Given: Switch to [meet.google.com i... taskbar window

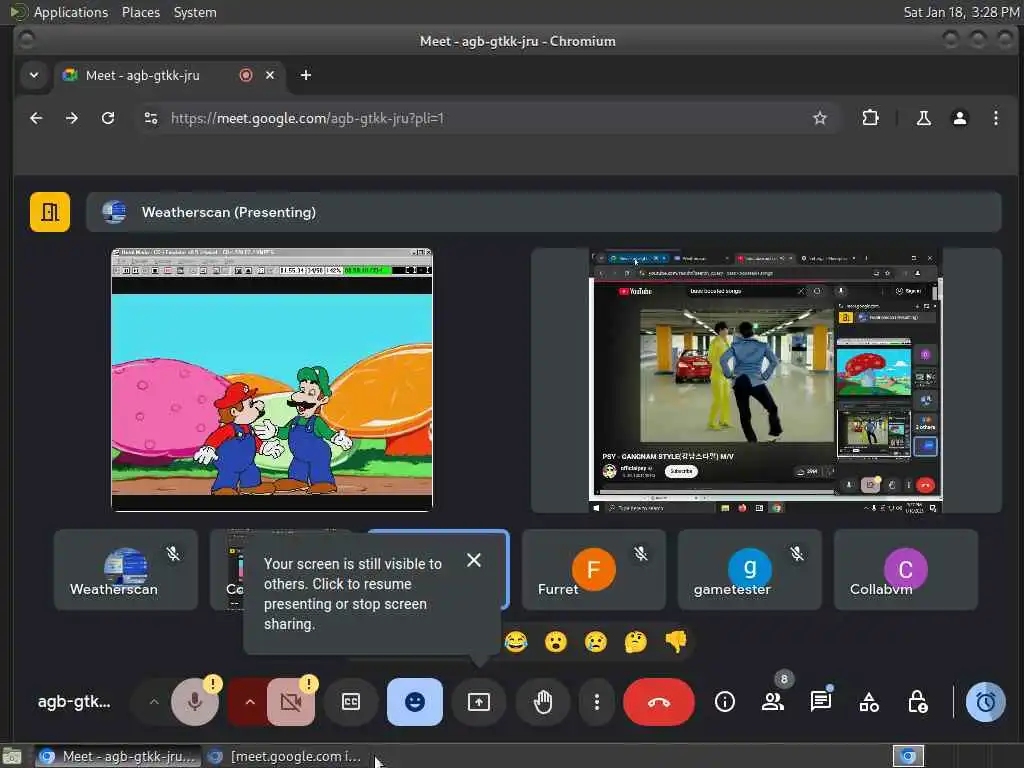Looking at the screenshot, I should click(x=285, y=757).
